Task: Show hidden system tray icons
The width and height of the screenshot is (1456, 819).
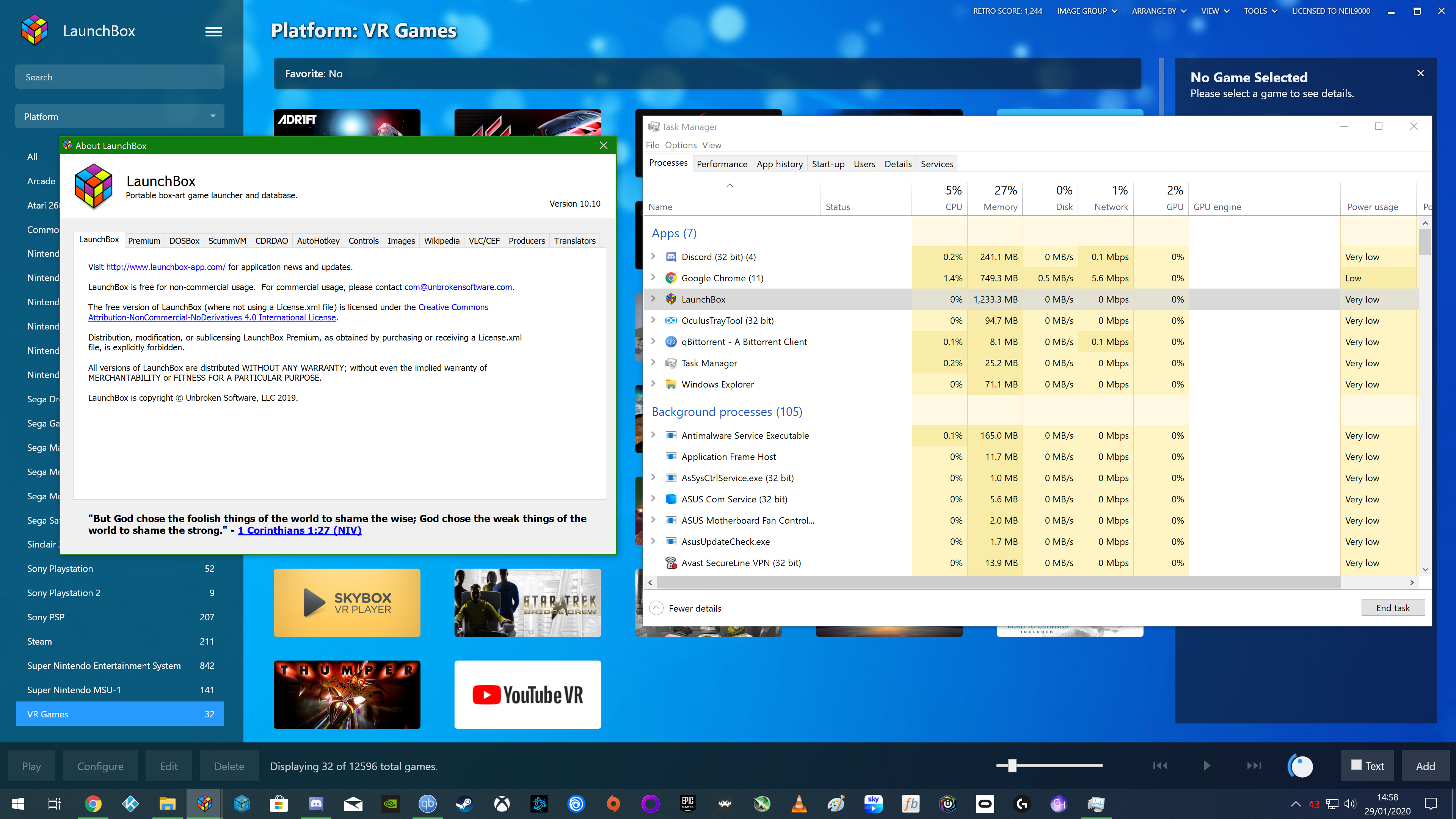Action: [1296, 804]
